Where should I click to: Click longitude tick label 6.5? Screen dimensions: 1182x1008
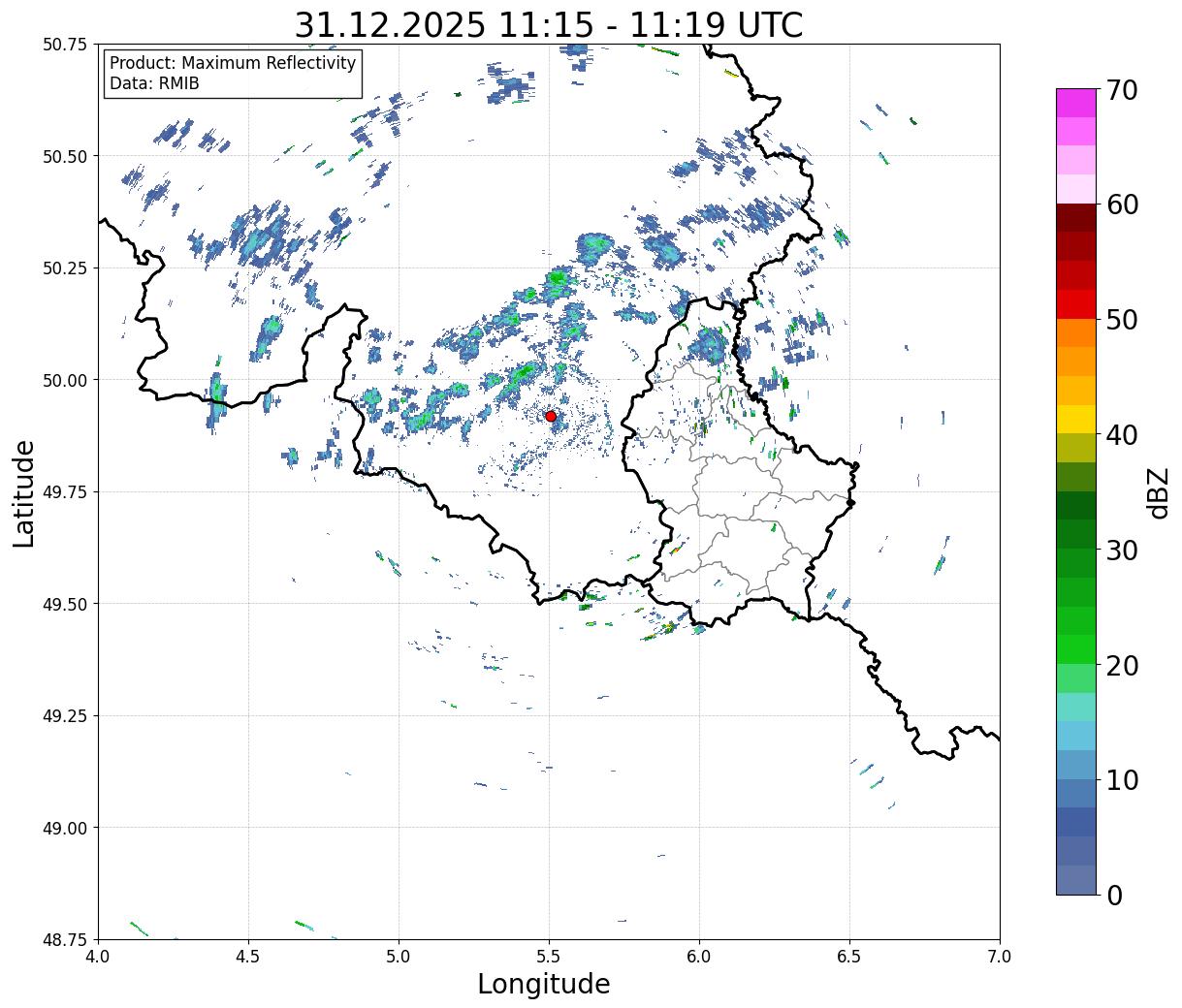click(x=849, y=957)
